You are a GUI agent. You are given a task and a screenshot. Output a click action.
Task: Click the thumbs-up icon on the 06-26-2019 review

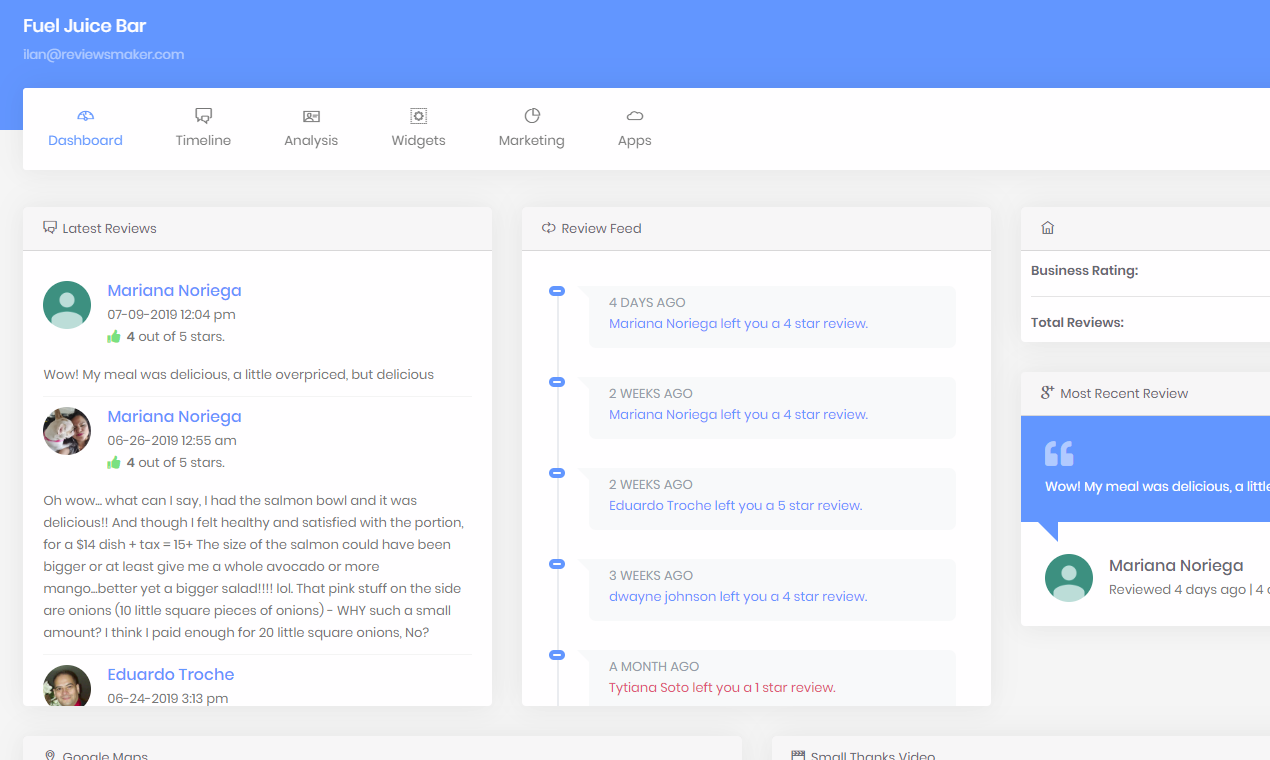pos(114,463)
